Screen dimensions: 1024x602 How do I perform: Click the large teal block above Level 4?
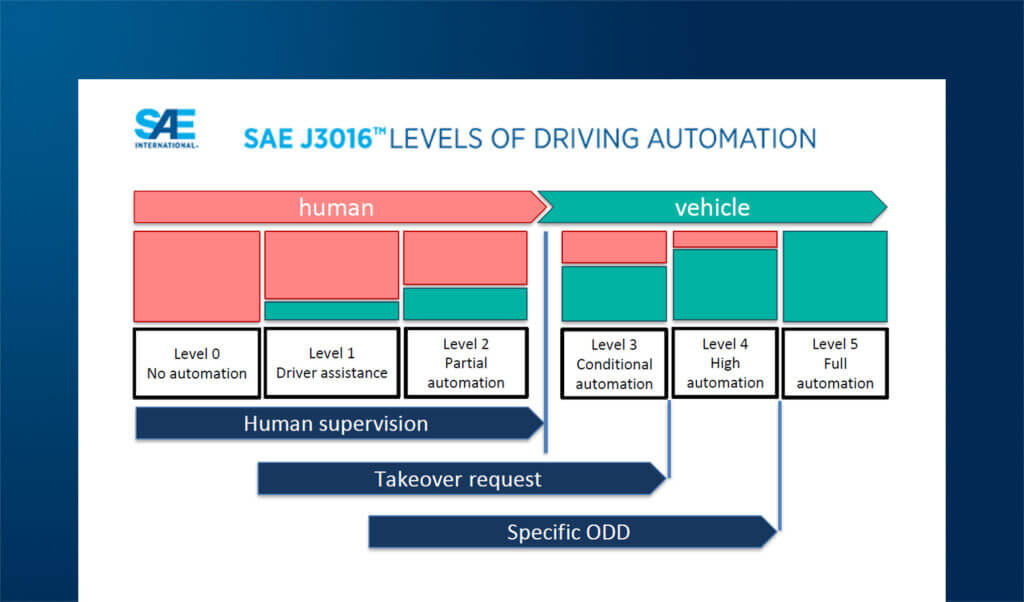(725, 284)
